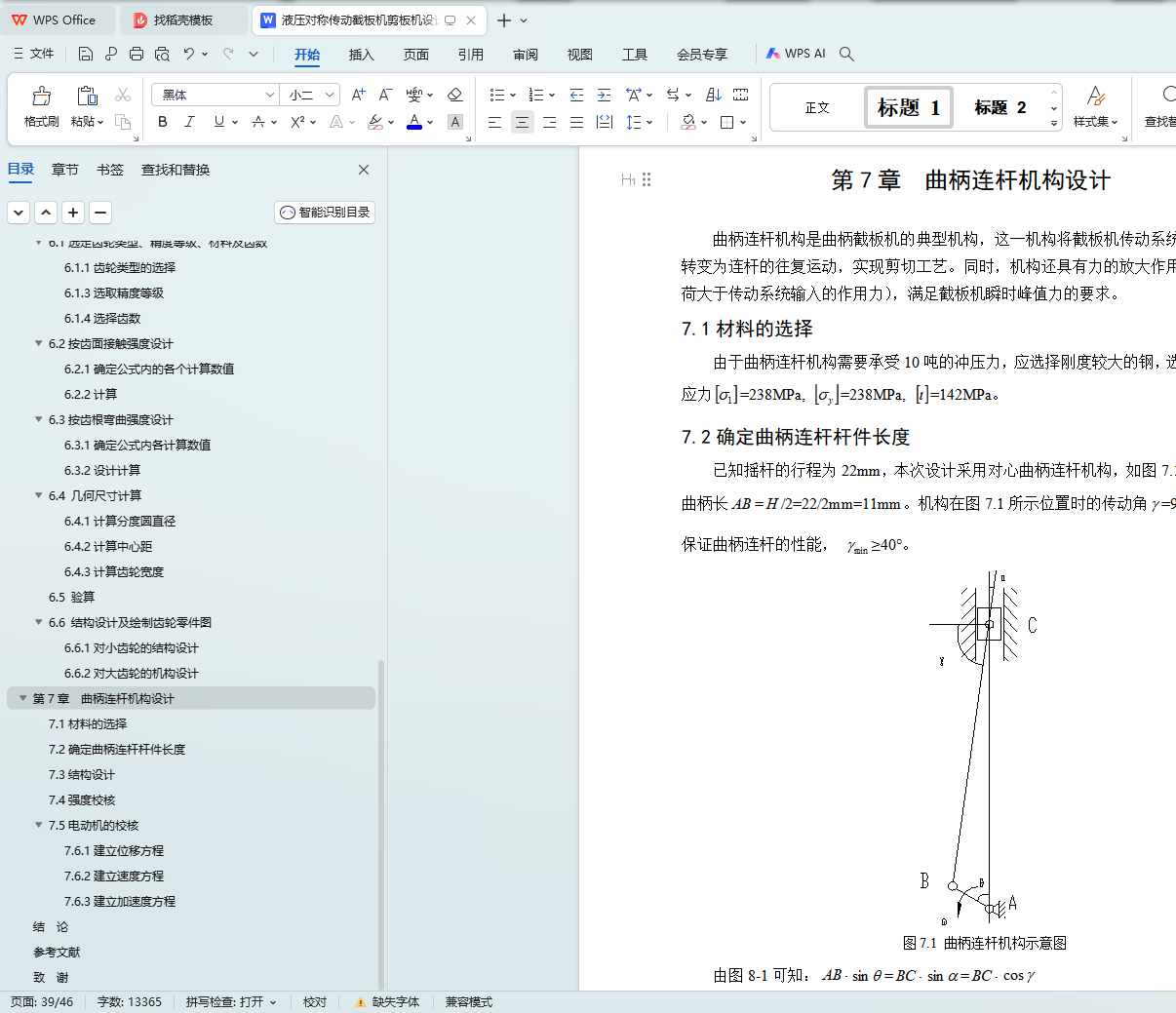Toggle Bold formatting
The width and height of the screenshot is (1176, 1013).
163,122
